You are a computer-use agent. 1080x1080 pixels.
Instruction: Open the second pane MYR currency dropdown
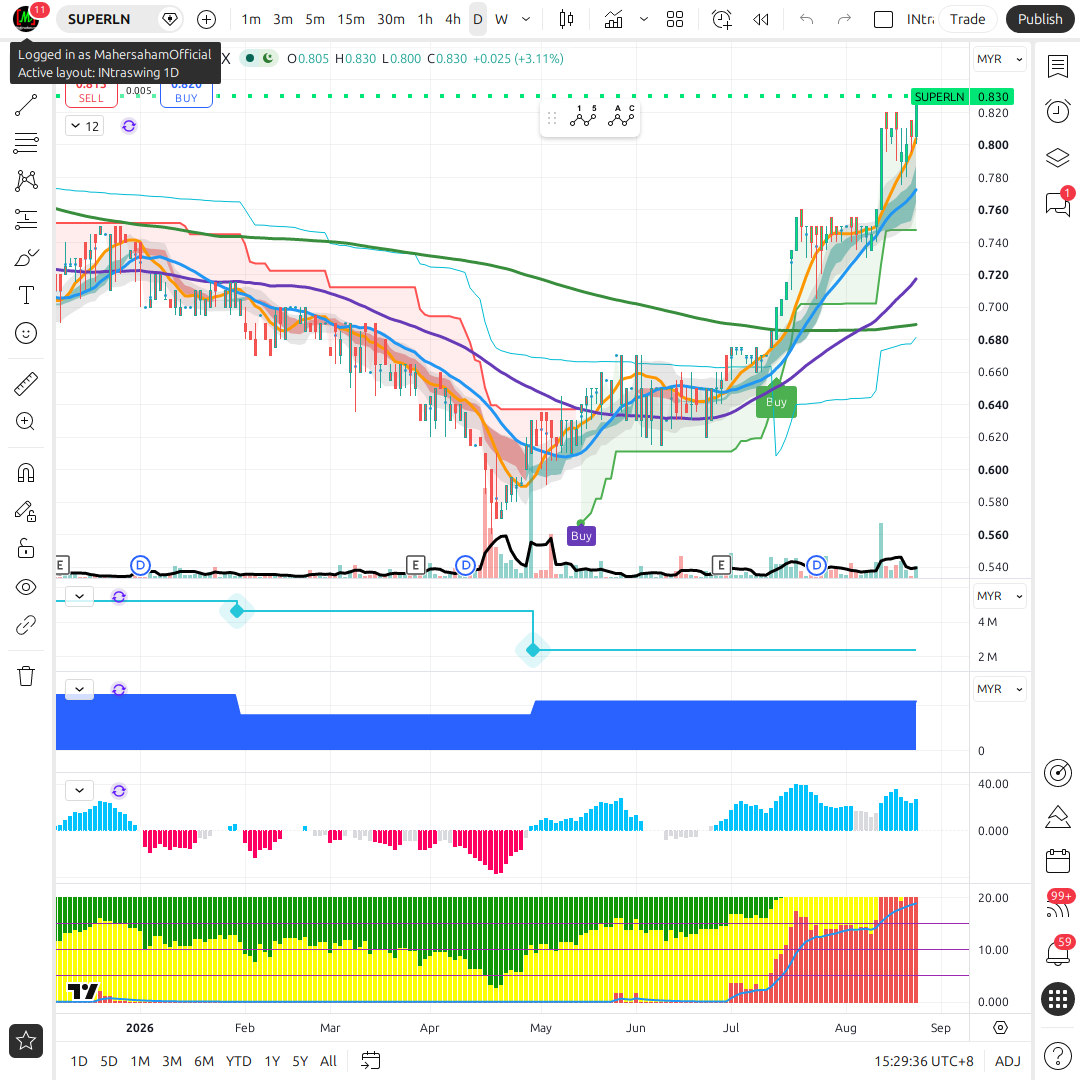tap(999, 596)
